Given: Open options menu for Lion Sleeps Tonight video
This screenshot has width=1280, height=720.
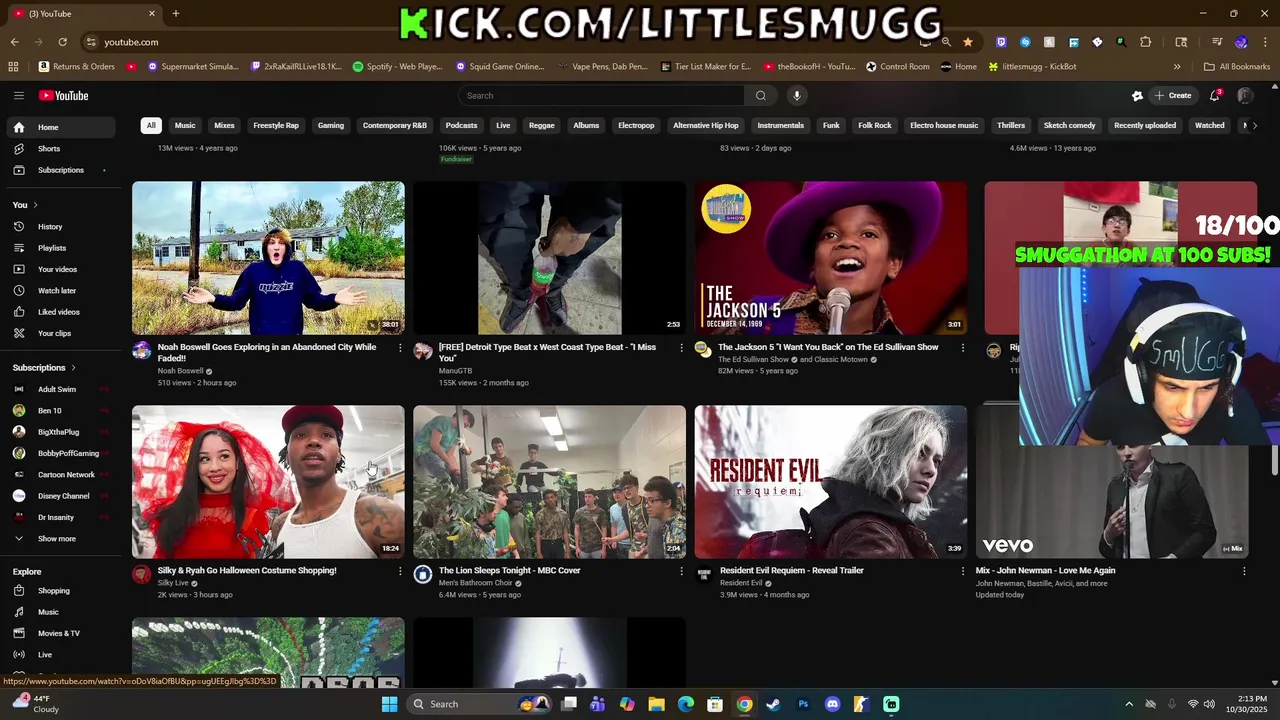Looking at the screenshot, I should click(x=682, y=571).
